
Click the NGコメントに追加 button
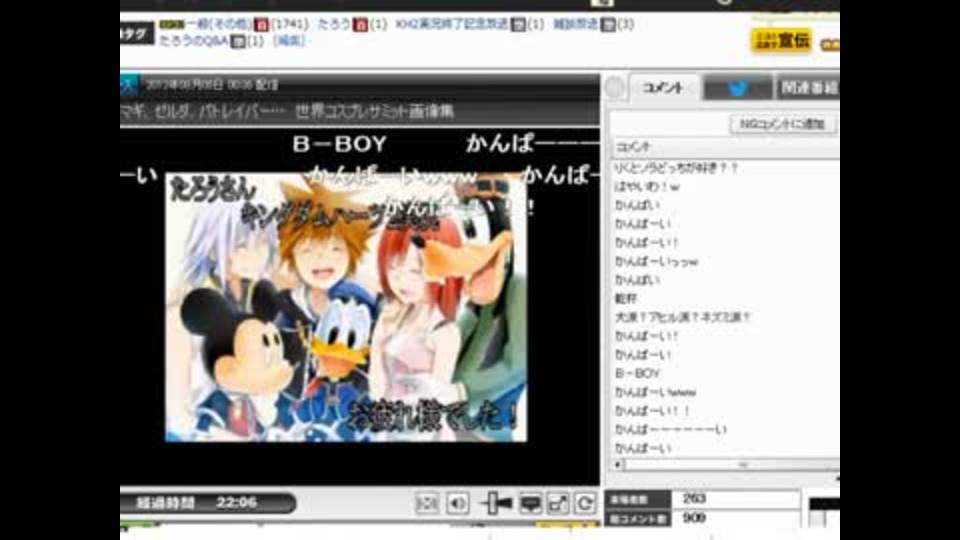pyautogui.click(x=782, y=124)
